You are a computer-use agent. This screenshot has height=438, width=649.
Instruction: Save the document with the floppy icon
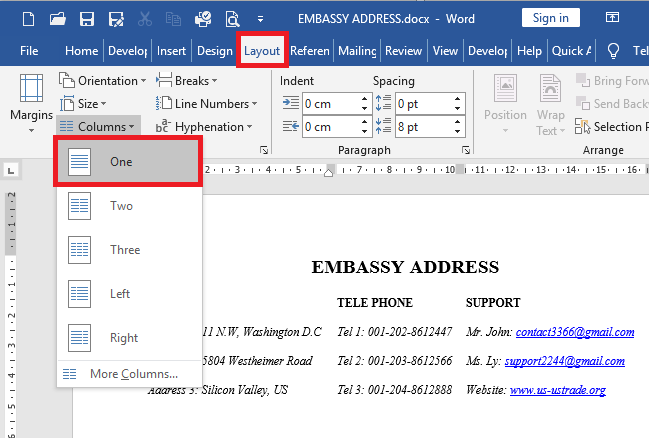click(87, 19)
